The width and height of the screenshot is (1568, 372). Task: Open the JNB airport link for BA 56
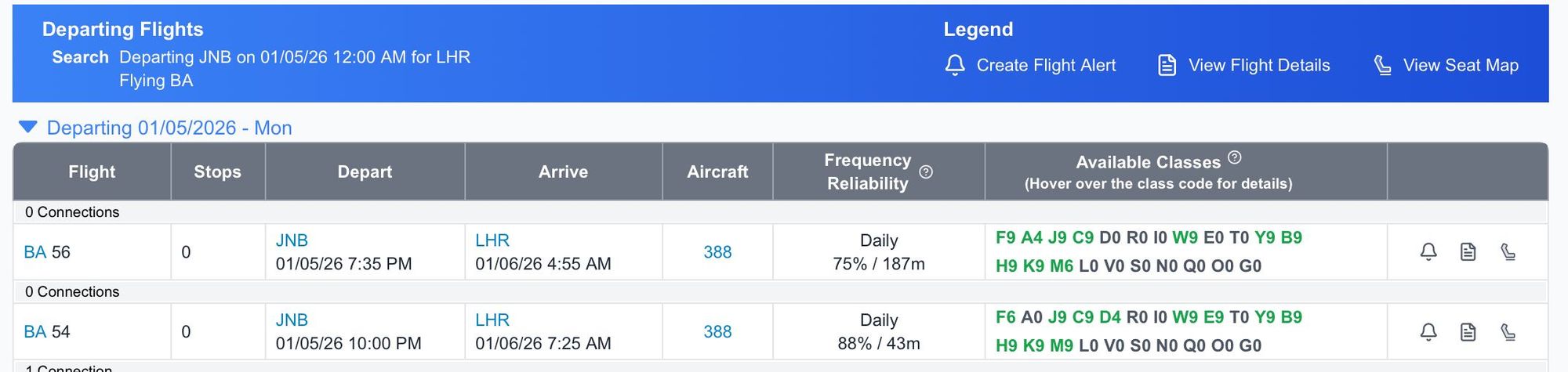292,240
